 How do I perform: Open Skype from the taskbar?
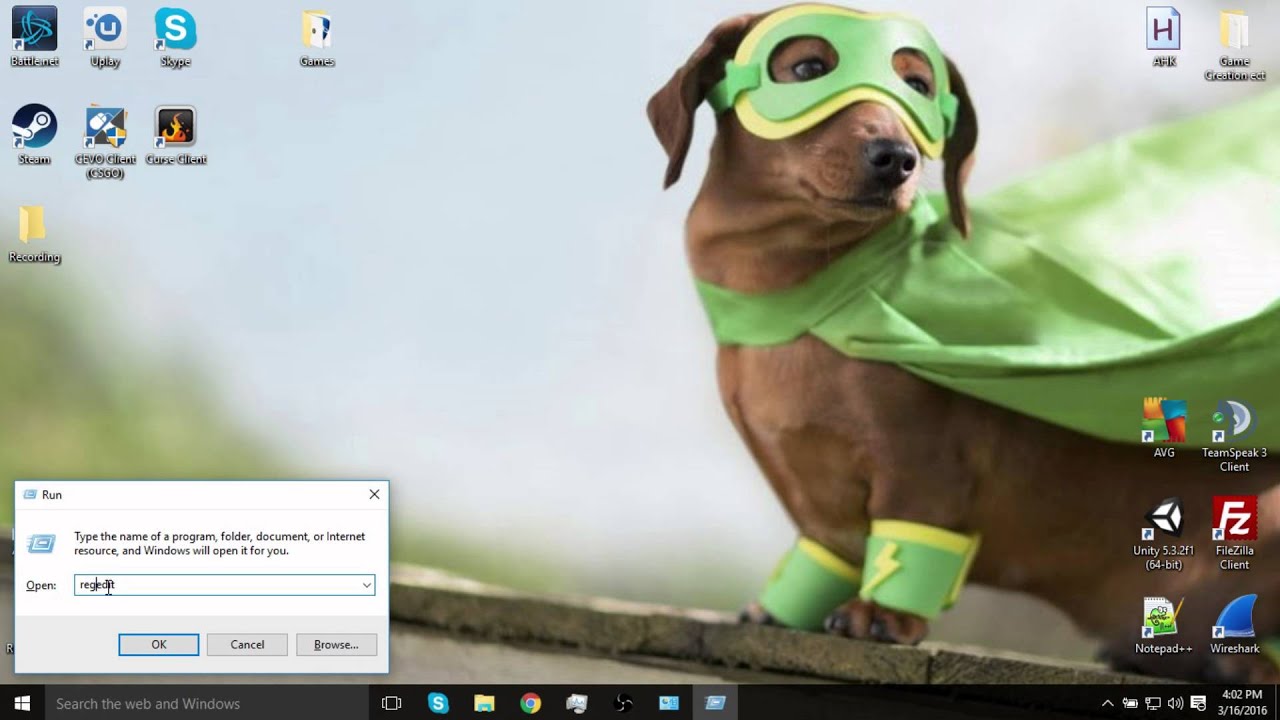(438, 703)
